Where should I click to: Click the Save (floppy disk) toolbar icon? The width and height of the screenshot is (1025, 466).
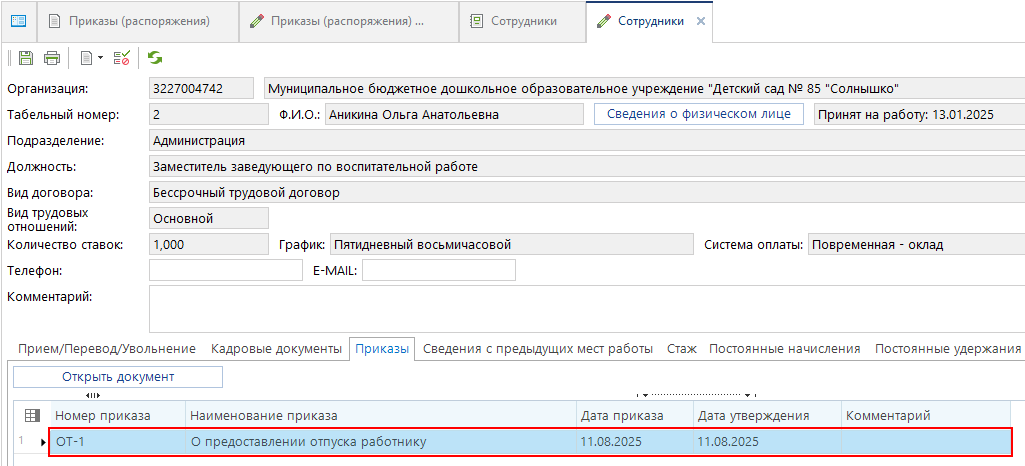(x=26, y=58)
